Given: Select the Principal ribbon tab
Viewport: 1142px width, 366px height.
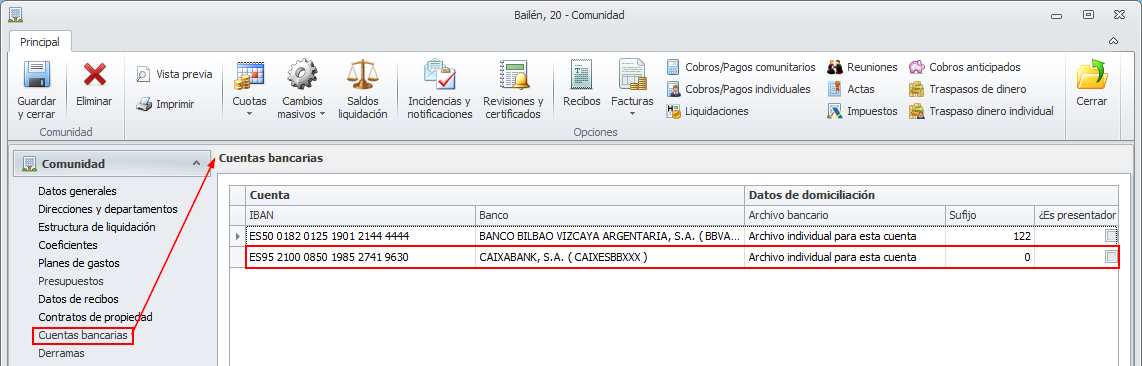Looking at the screenshot, I should point(40,42).
